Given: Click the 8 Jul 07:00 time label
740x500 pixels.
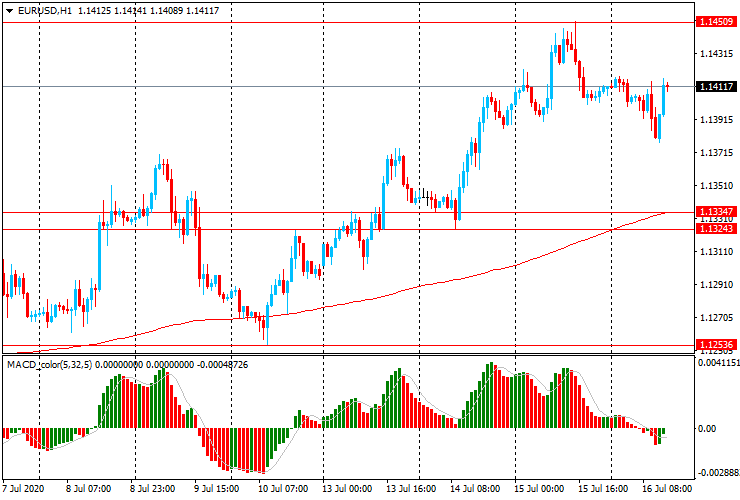Looking at the screenshot, I should 88,488.
